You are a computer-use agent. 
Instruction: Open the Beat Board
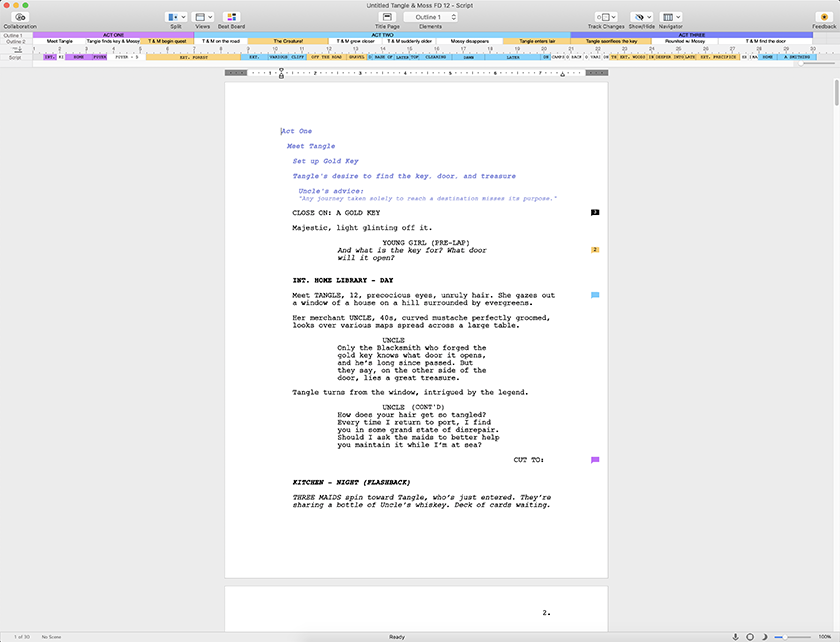tap(231, 17)
